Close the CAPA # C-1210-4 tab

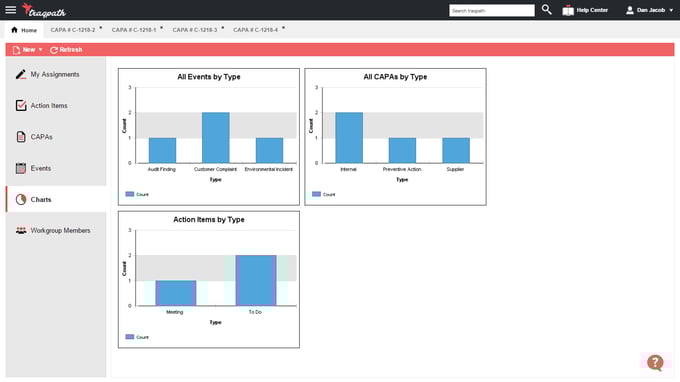284,28
